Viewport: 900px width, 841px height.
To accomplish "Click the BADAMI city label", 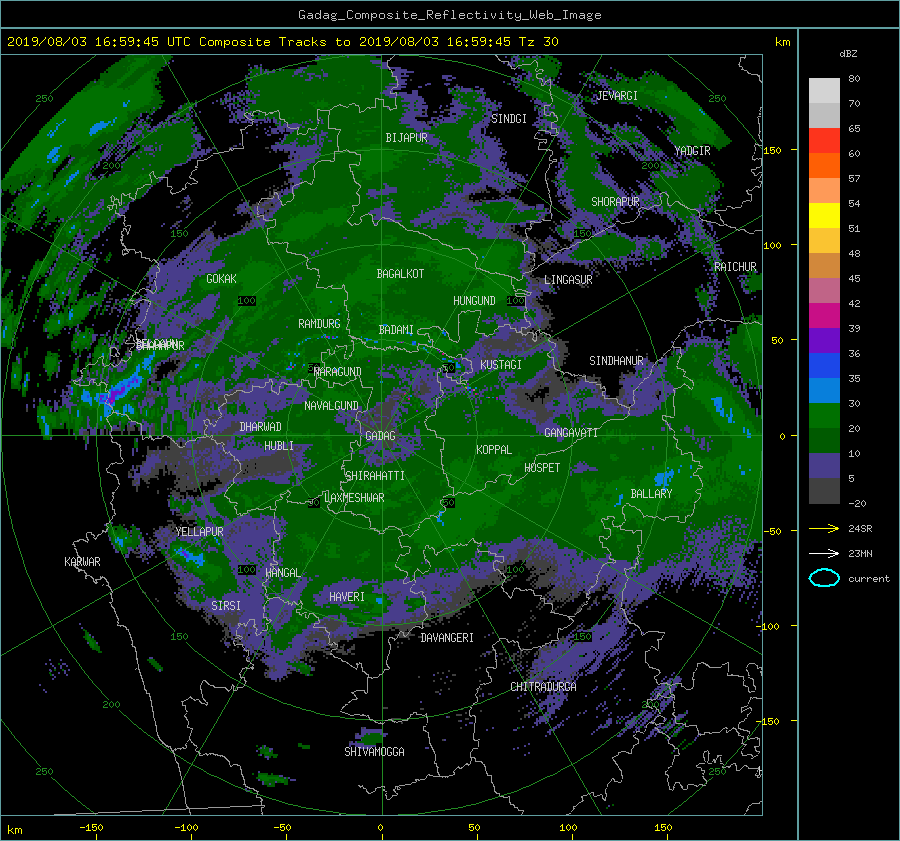I will 396,330.
